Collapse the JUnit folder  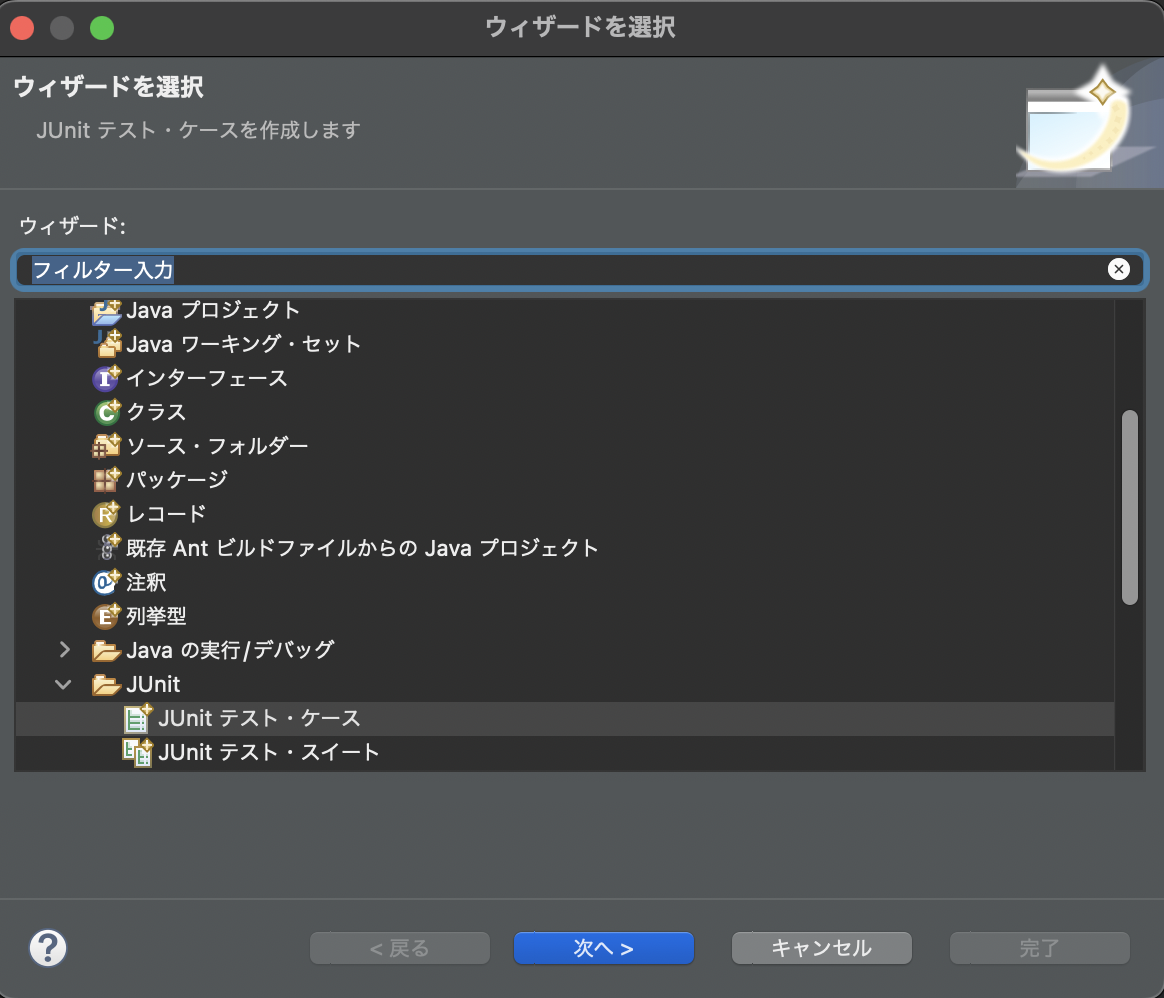pyautogui.click(x=64, y=685)
